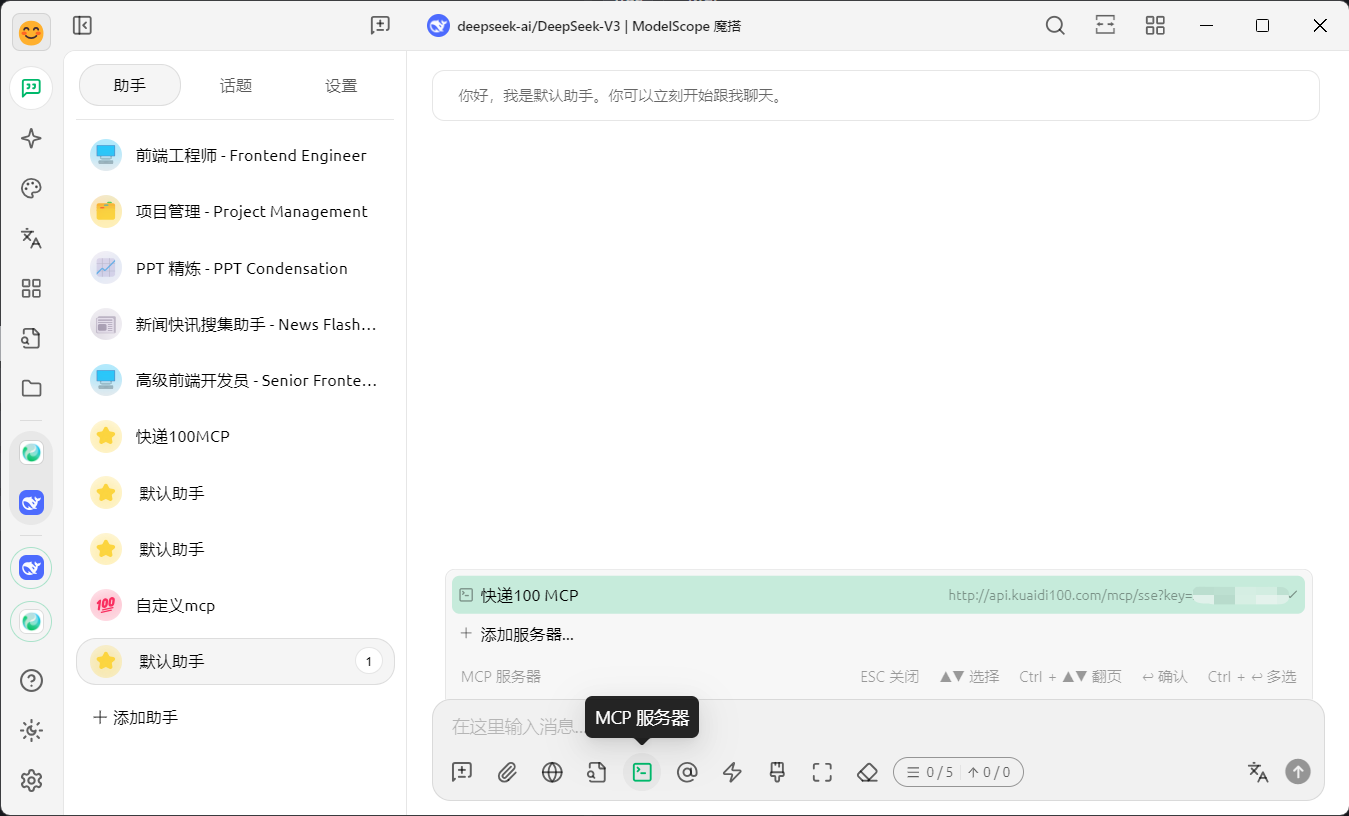
Task: Open the top-right mini apps grid icon
Action: (x=1155, y=26)
